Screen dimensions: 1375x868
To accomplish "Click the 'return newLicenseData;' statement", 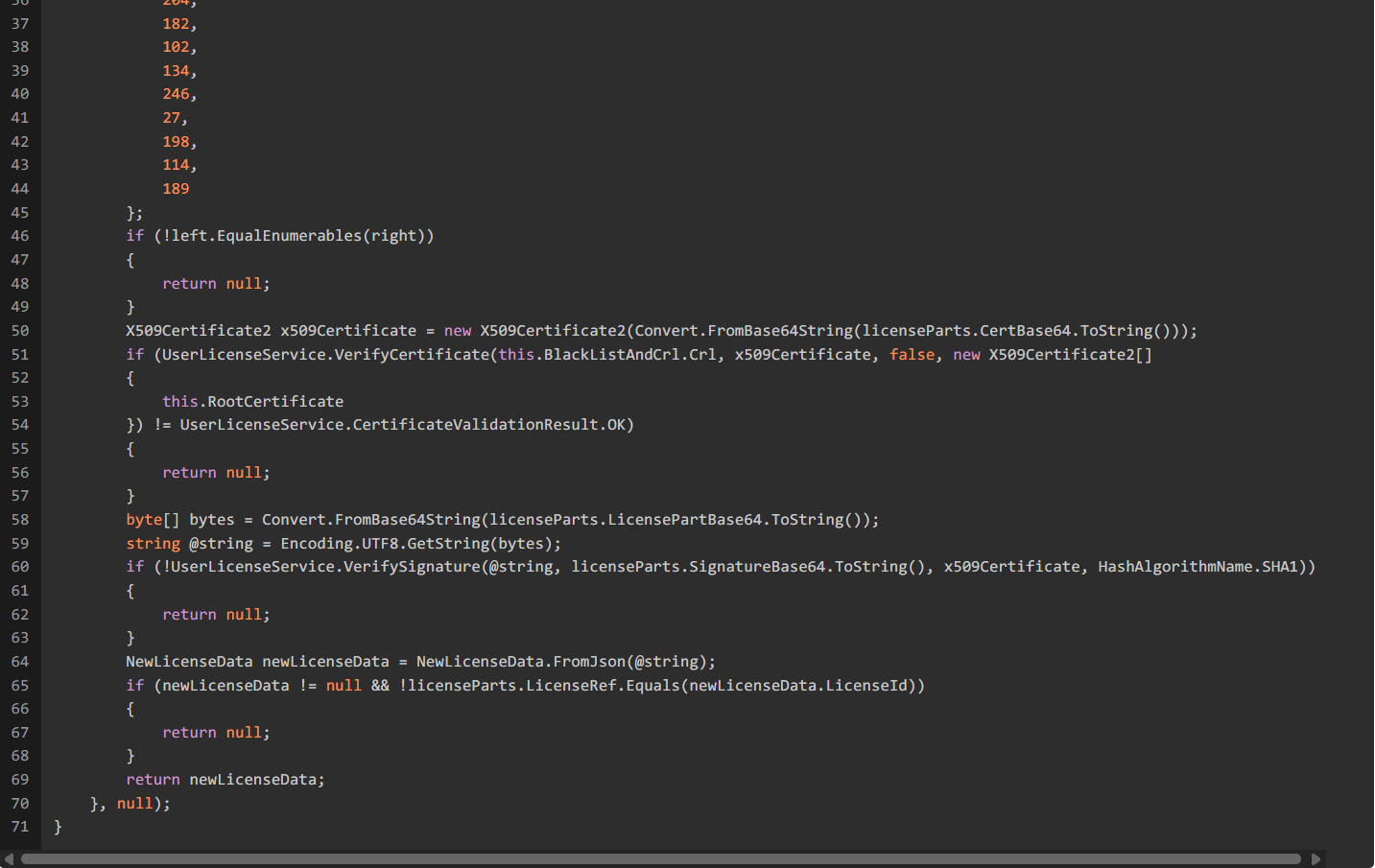I will (x=225, y=780).
